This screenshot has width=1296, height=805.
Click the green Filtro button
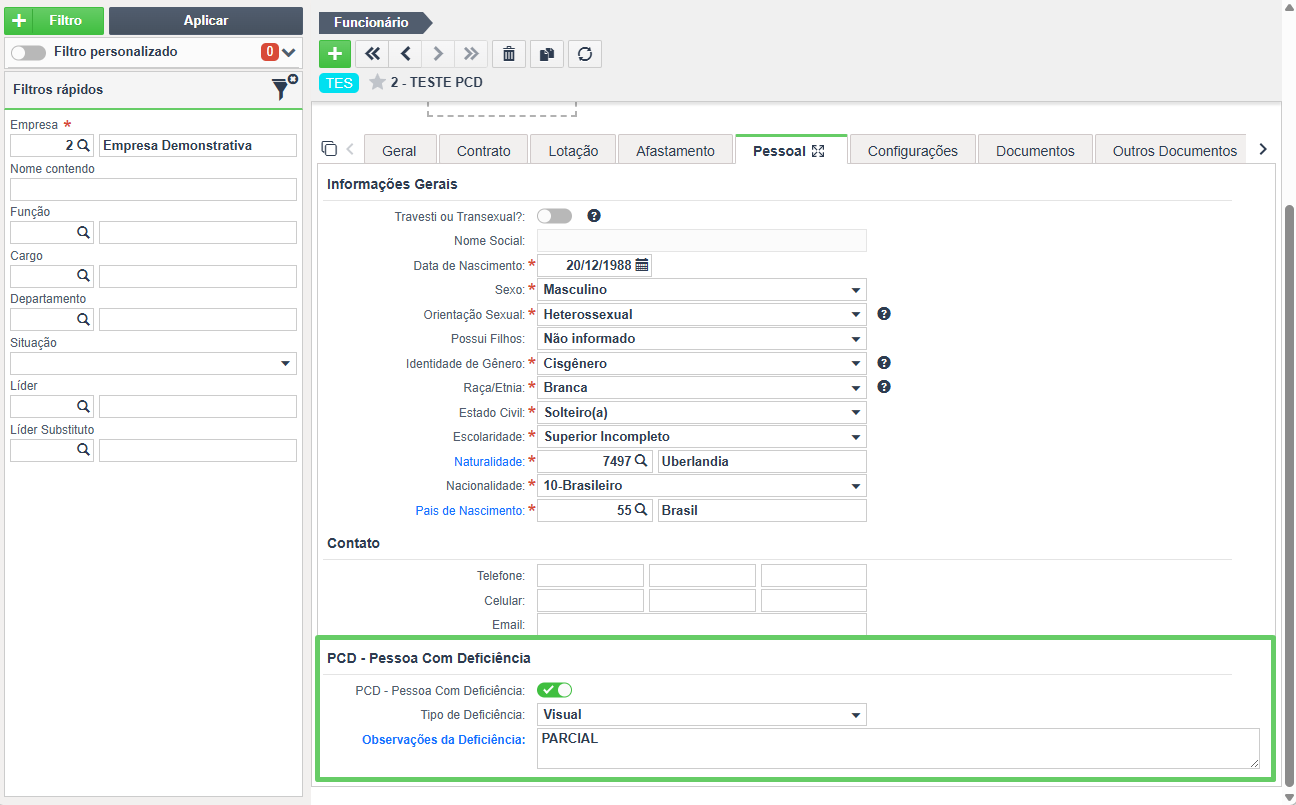(54, 20)
